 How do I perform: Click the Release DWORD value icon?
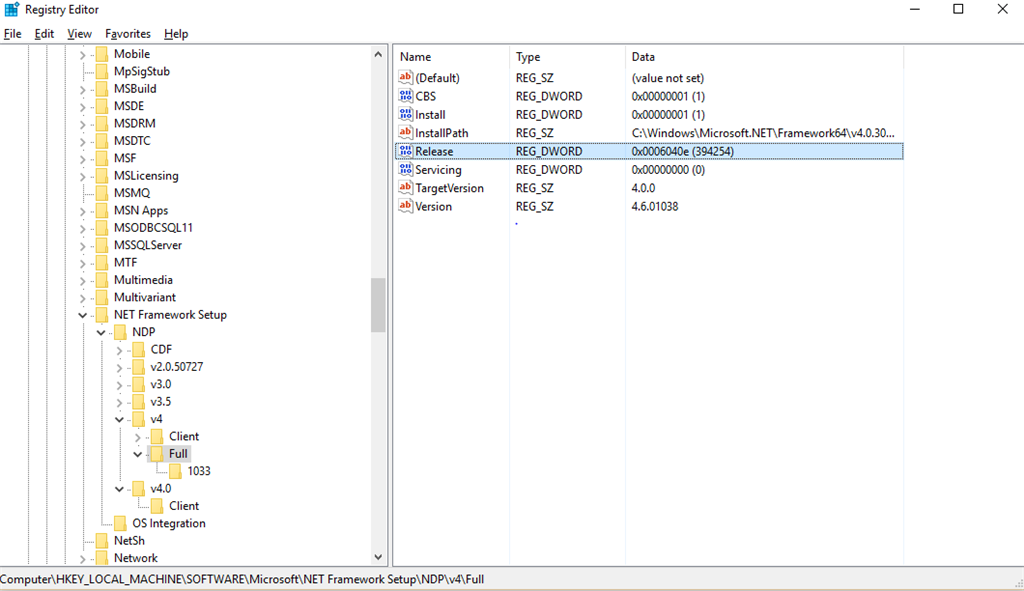click(x=406, y=151)
